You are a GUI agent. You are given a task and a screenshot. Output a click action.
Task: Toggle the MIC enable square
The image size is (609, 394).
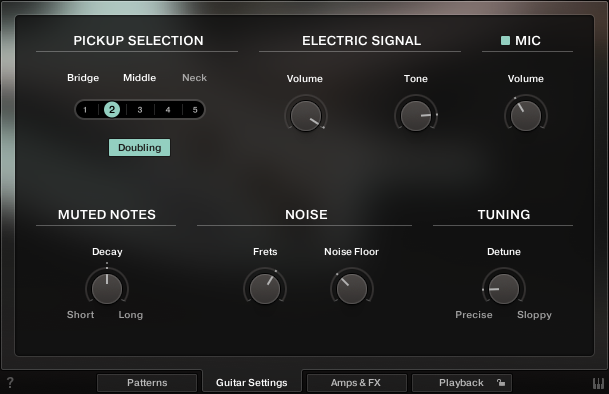tap(505, 40)
